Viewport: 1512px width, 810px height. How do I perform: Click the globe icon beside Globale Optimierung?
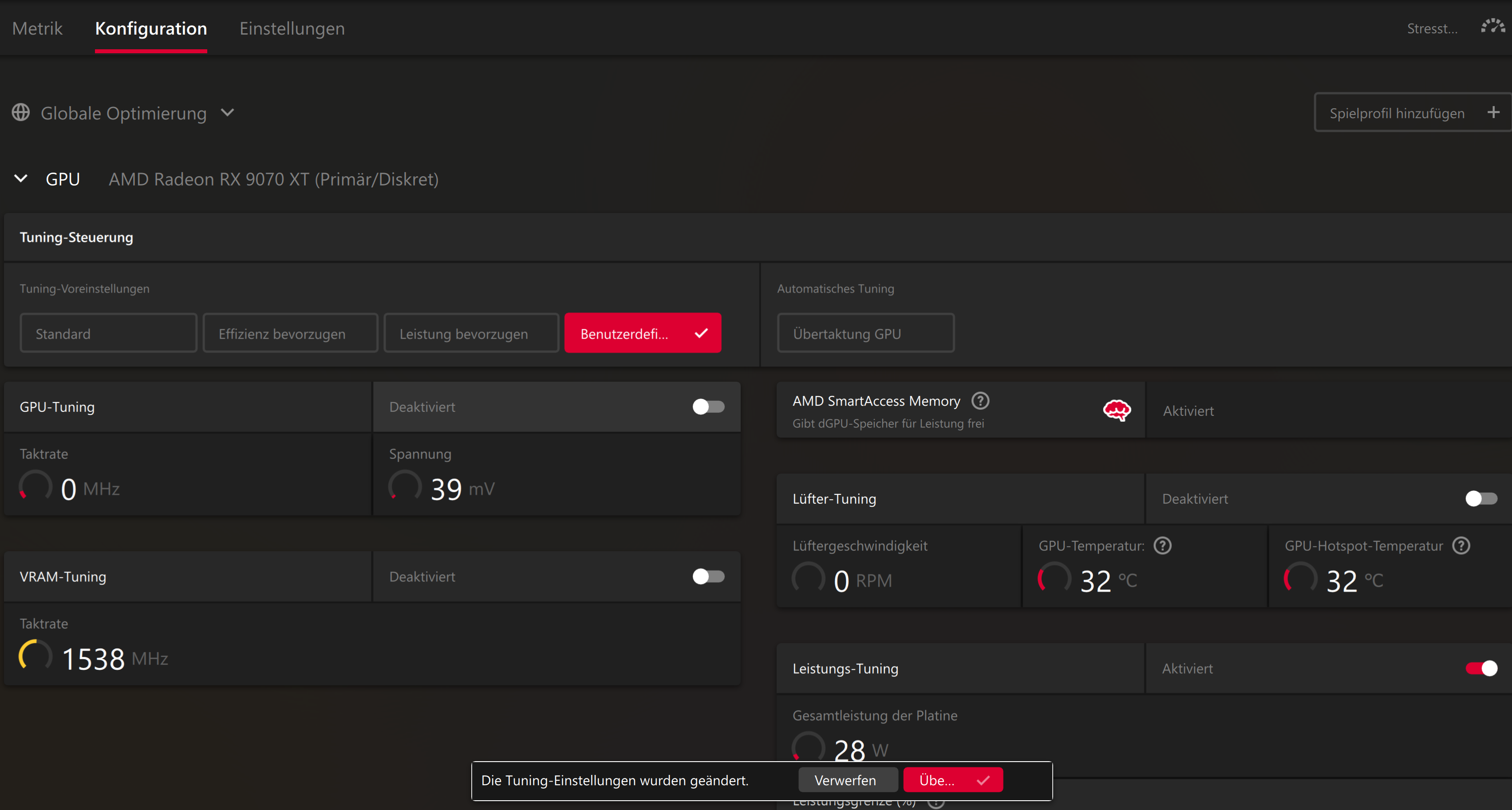point(21,113)
